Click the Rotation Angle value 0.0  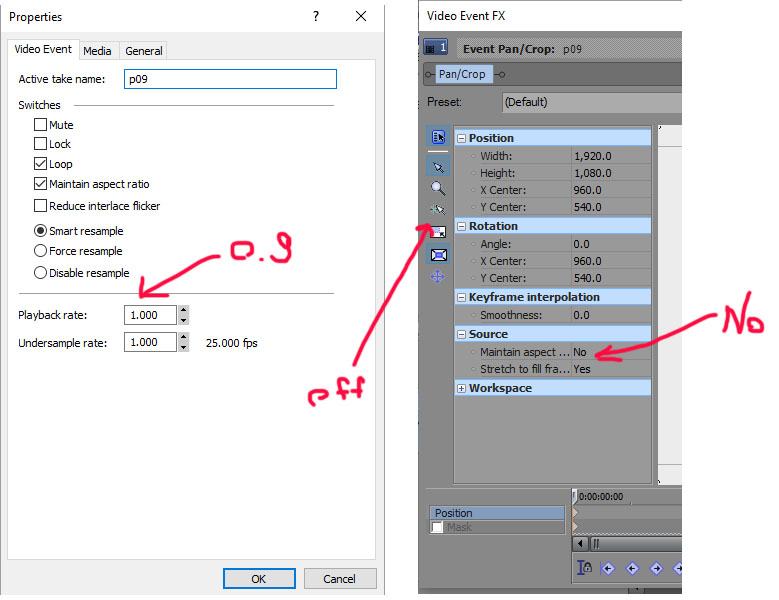click(x=611, y=244)
